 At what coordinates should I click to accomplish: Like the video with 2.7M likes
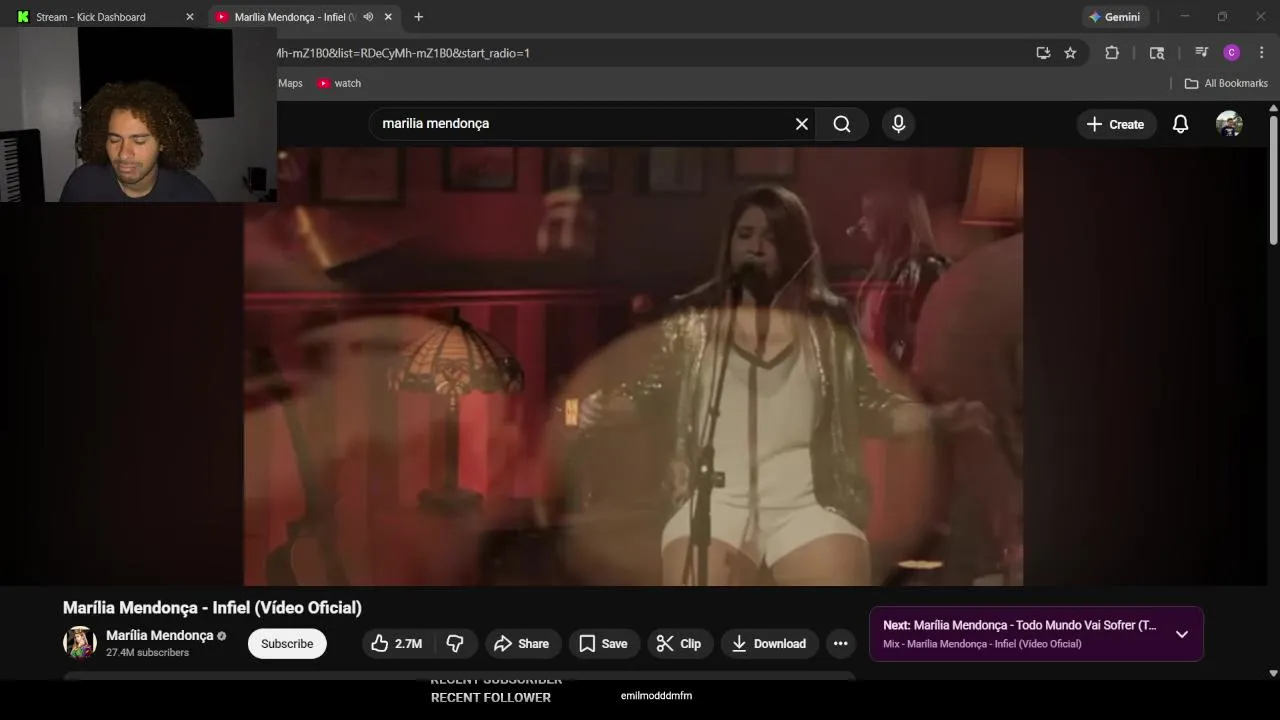pos(397,644)
